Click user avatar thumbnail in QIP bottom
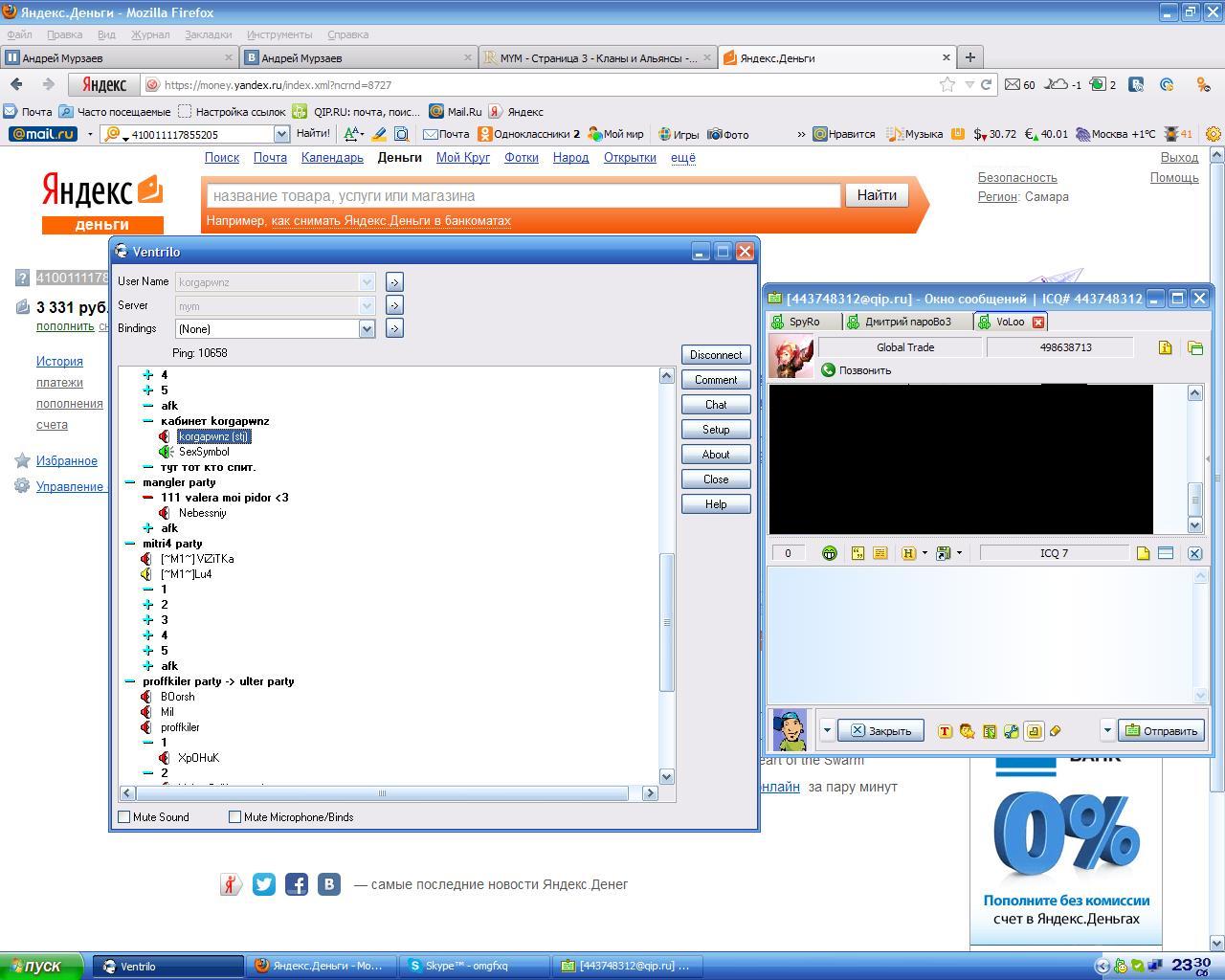Viewport: 1225px width, 980px height. pos(791,730)
